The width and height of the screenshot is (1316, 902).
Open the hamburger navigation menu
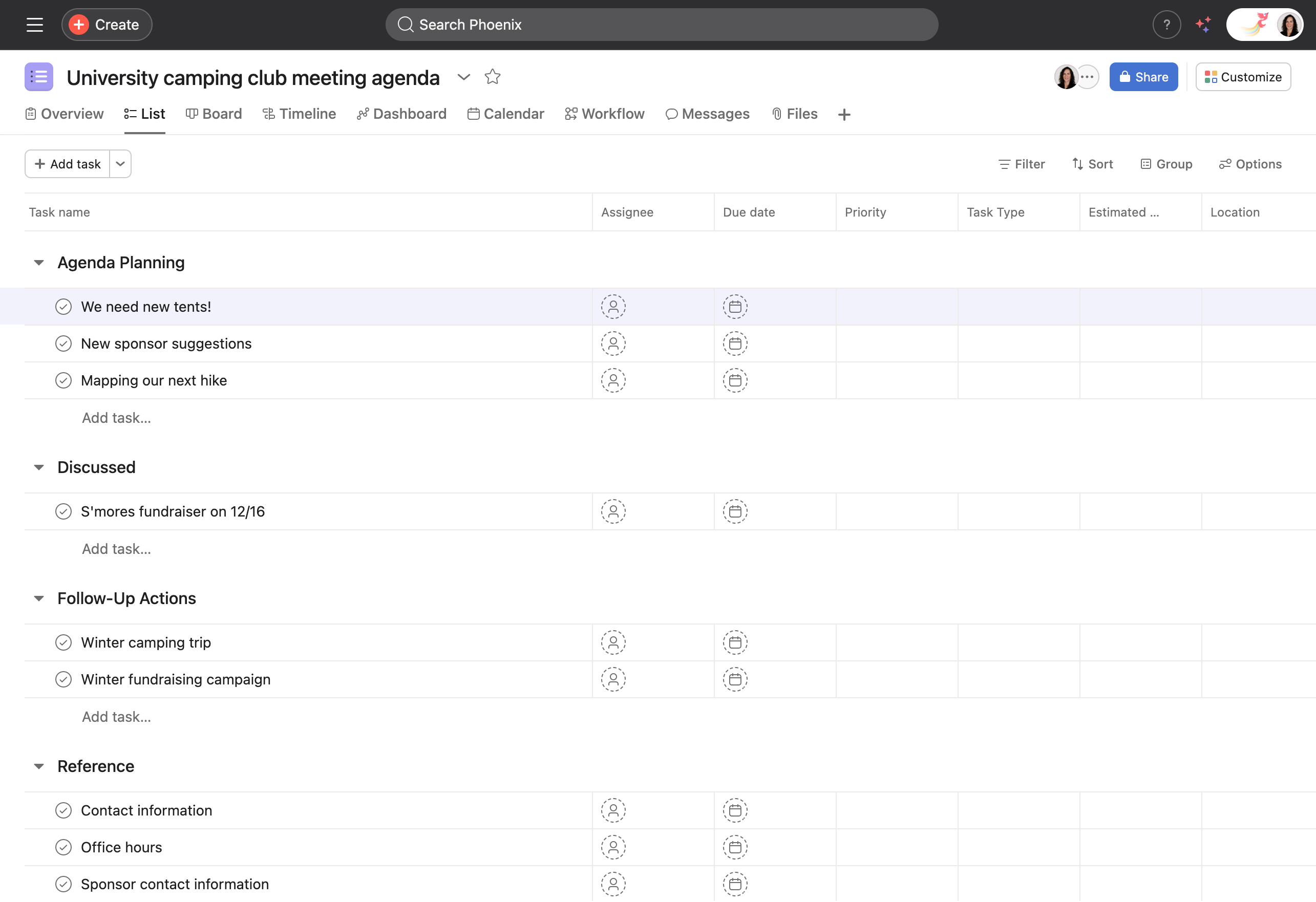(x=34, y=25)
